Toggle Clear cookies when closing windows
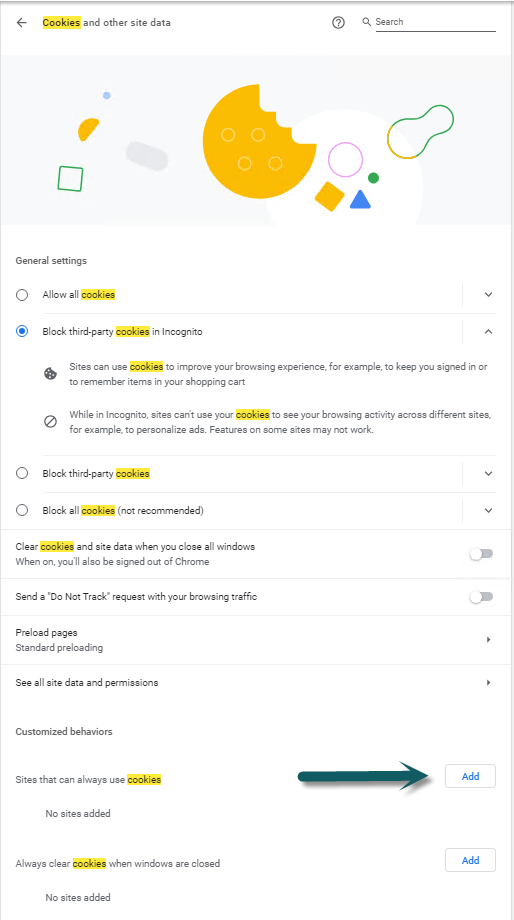 pyautogui.click(x=481, y=554)
